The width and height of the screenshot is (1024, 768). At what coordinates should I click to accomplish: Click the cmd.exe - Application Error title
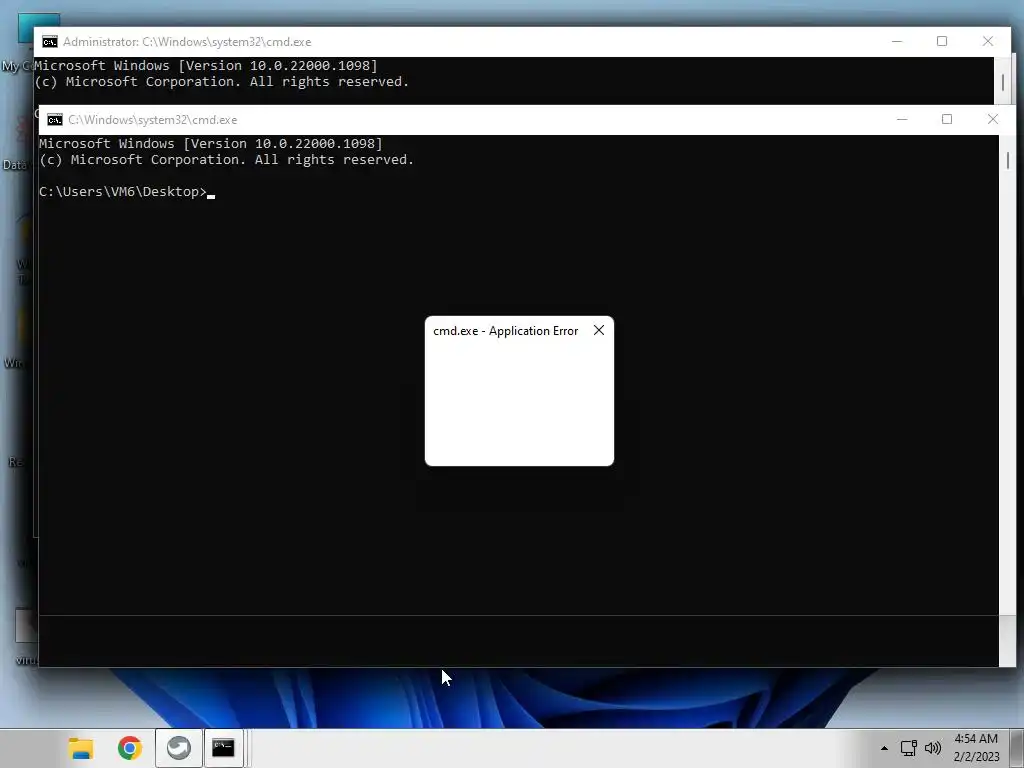505,331
